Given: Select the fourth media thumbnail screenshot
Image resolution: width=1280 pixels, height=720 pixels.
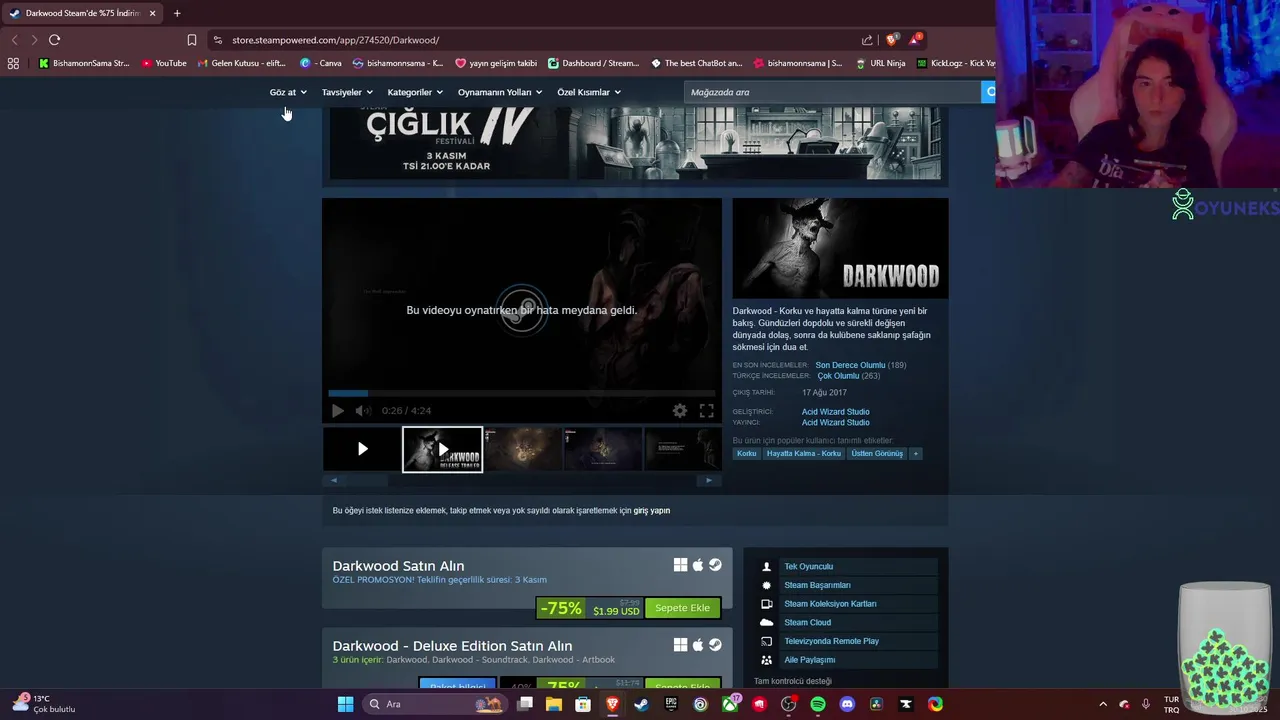Looking at the screenshot, I should pos(602,449).
